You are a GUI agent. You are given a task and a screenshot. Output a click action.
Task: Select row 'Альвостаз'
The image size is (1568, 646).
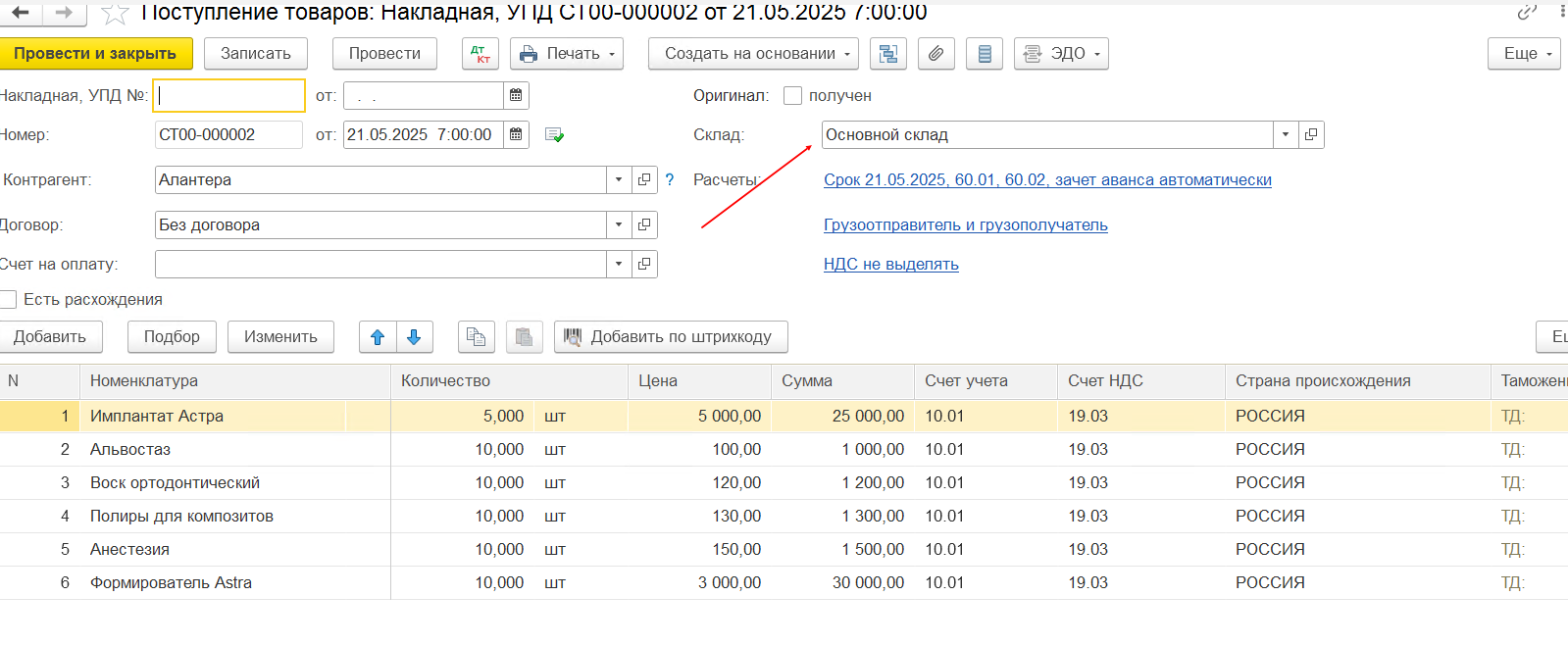coord(784,449)
